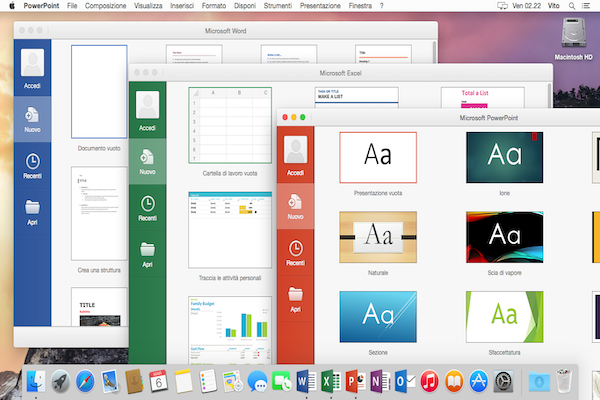Open Finder from the Dock
The image size is (600, 400).
[36, 381]
